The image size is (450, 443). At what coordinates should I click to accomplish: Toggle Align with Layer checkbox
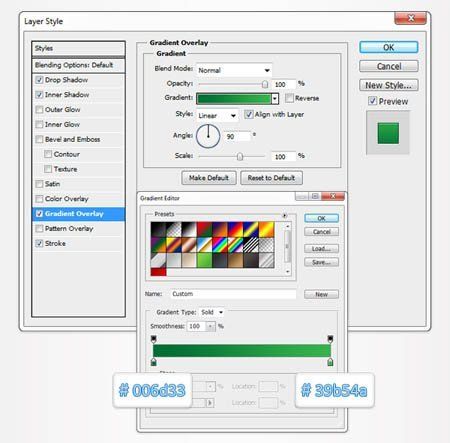click(249, 114)
